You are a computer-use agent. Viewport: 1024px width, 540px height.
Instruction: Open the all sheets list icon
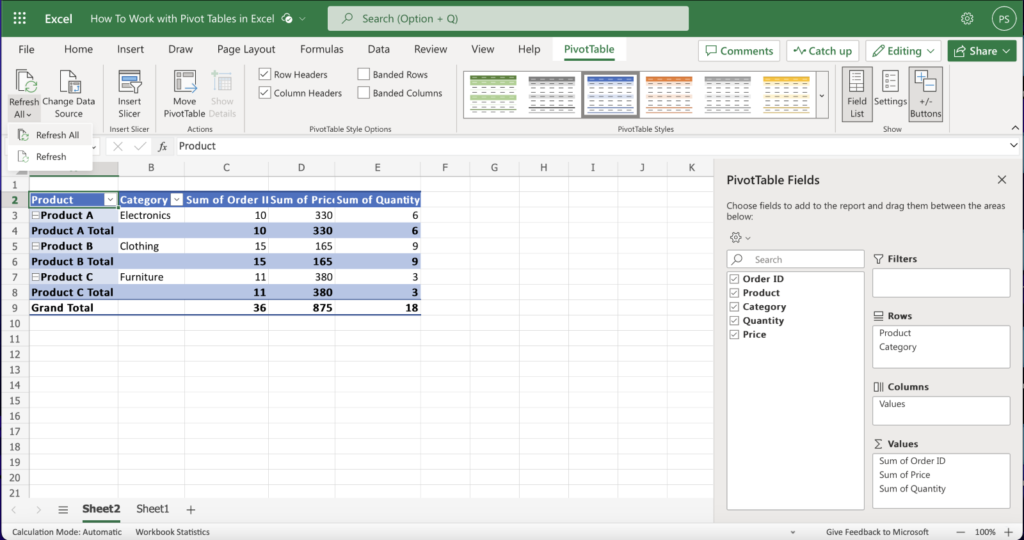pos(63,509)
